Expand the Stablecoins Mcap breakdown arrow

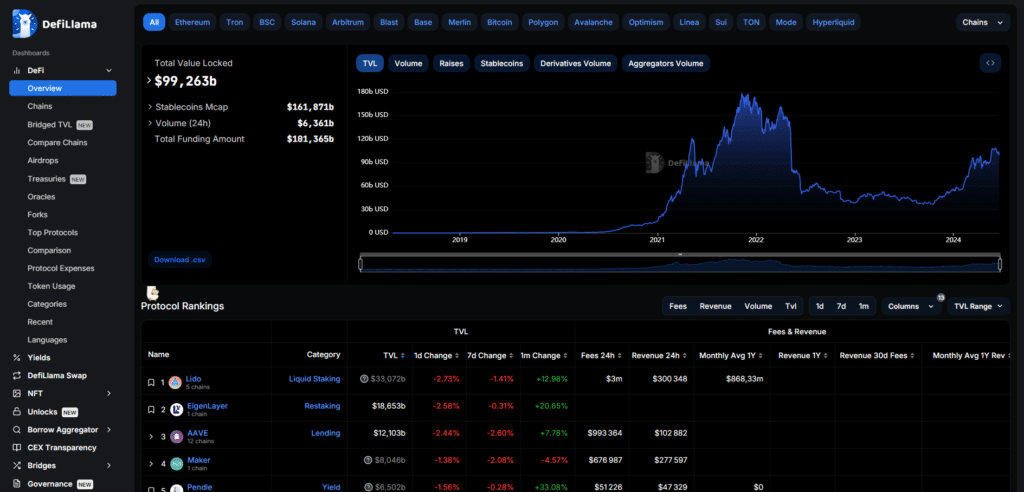(150, 107)
